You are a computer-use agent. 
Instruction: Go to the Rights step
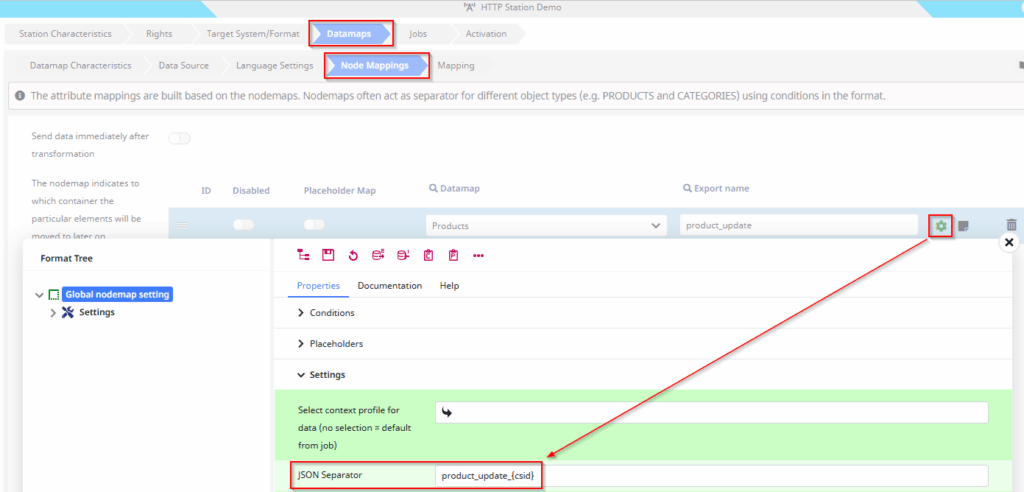coord(159,34)
